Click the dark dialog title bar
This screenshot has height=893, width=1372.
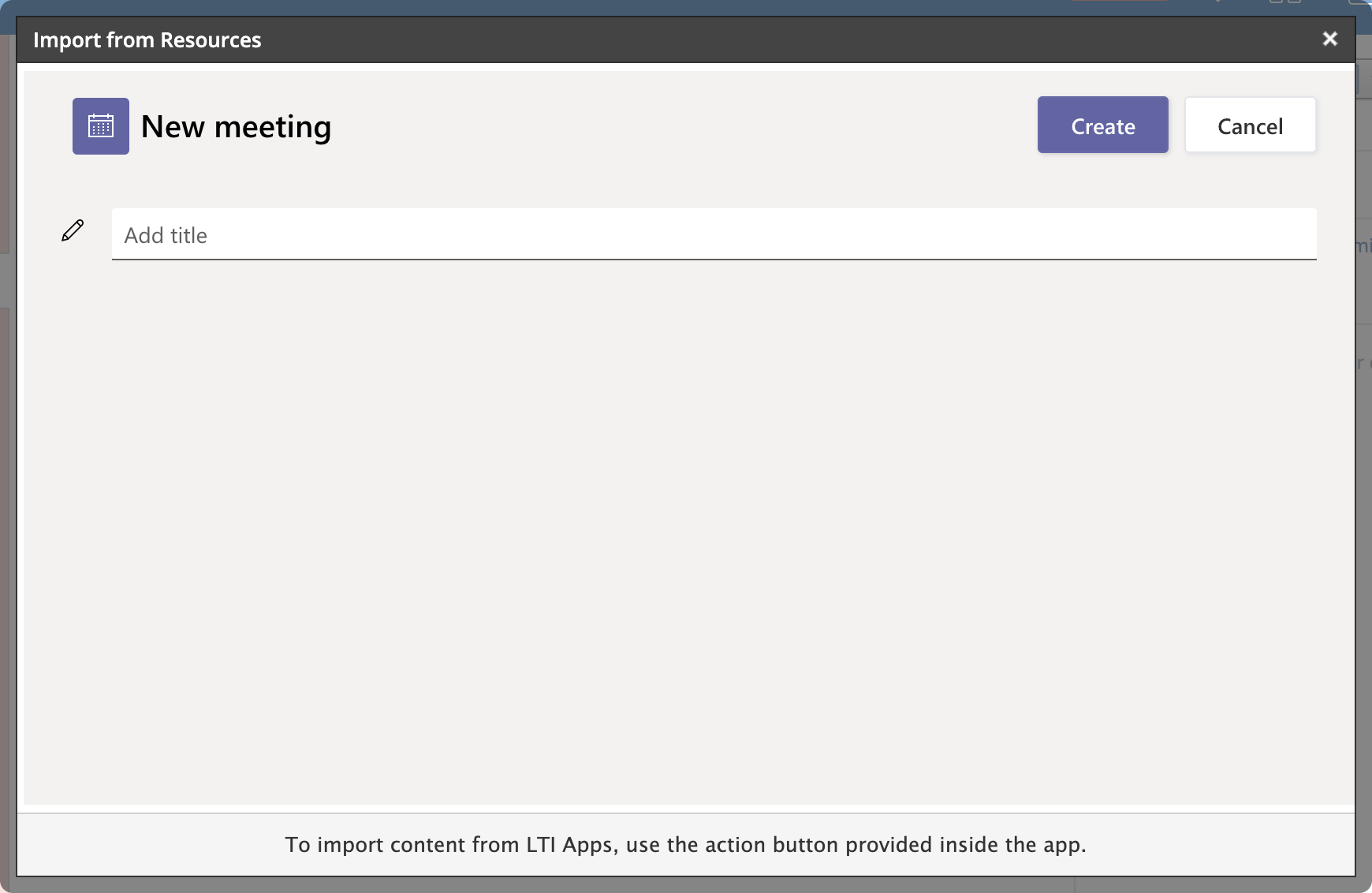710,40
